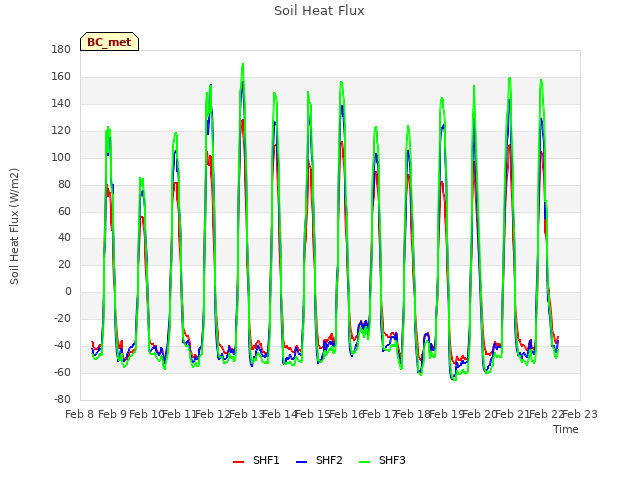Click the 100 y-axis value

click(x=61, y=158)
